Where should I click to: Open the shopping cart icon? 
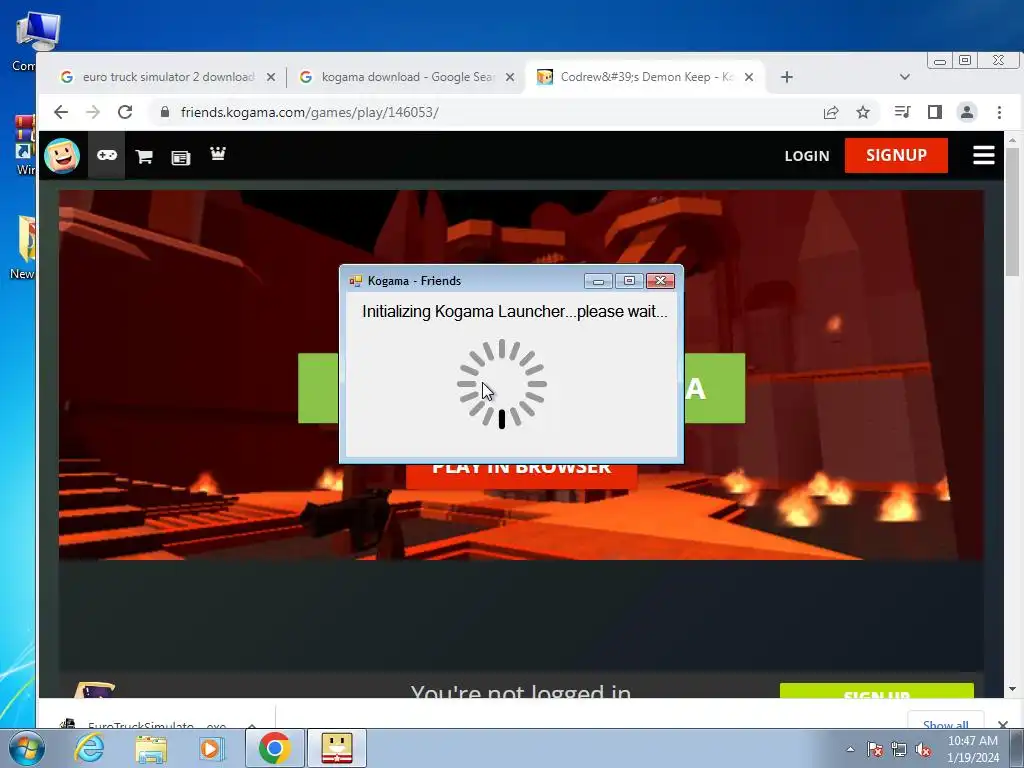pyautogui.click(x=144, y=156)
